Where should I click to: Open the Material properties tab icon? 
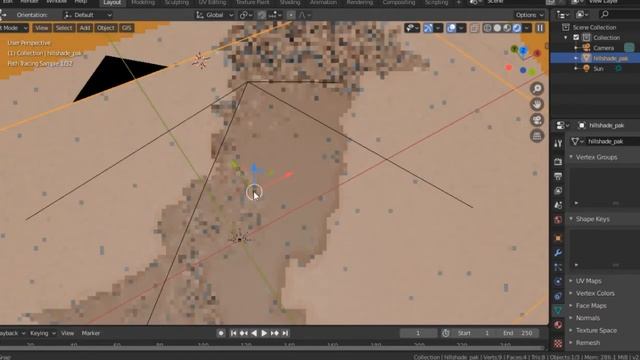pyautogui.click(x=558, y=325)
